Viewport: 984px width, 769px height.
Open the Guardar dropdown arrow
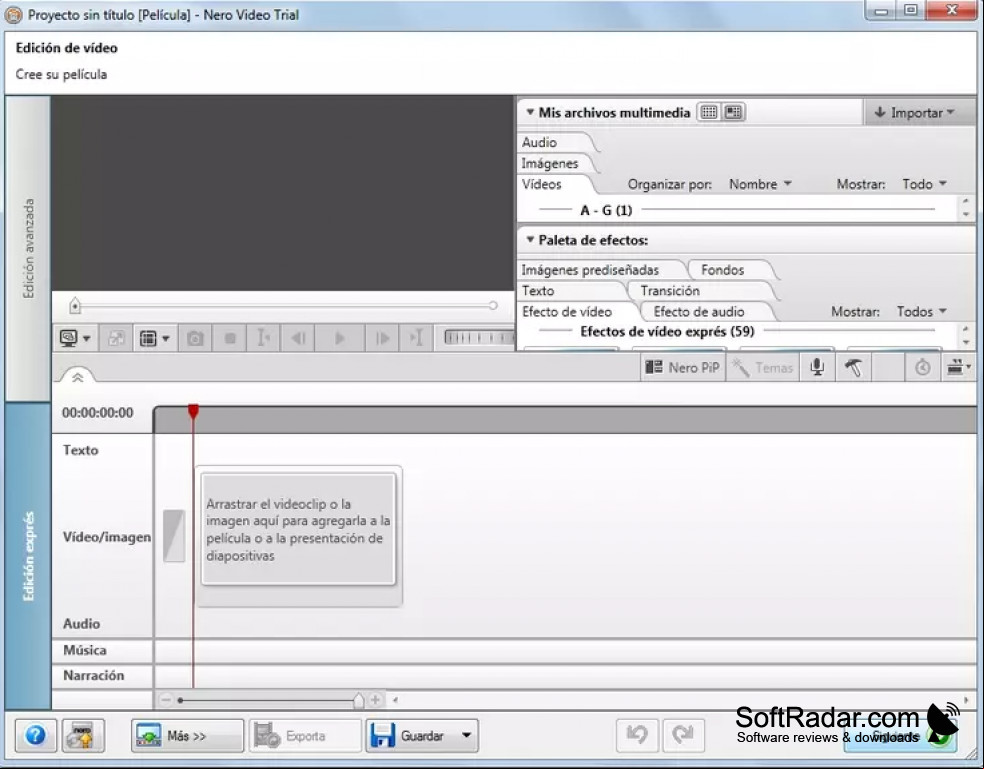466,736
